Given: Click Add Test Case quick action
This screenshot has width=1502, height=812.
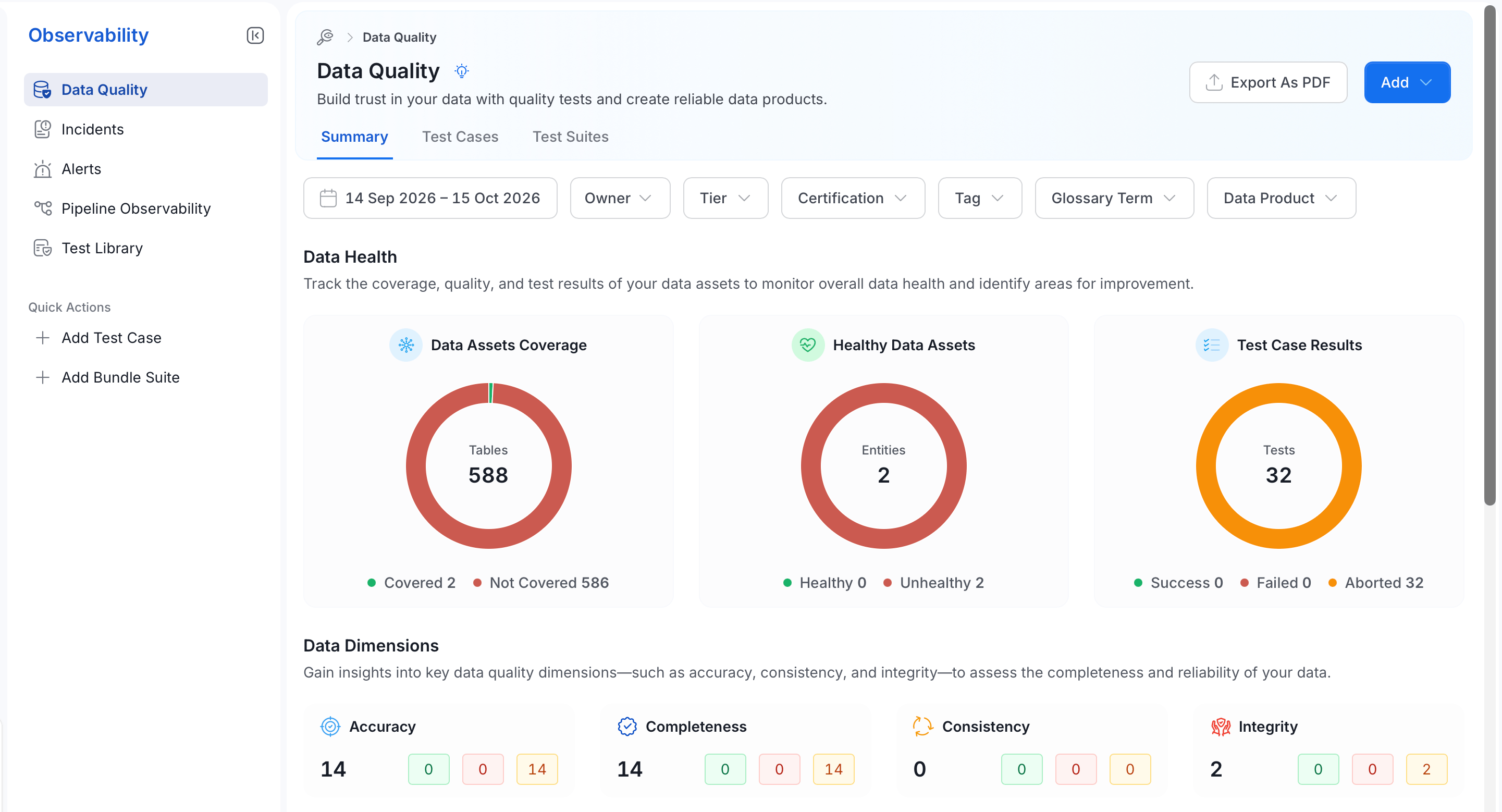Looking at the screenshot, I should coord(145,338).
